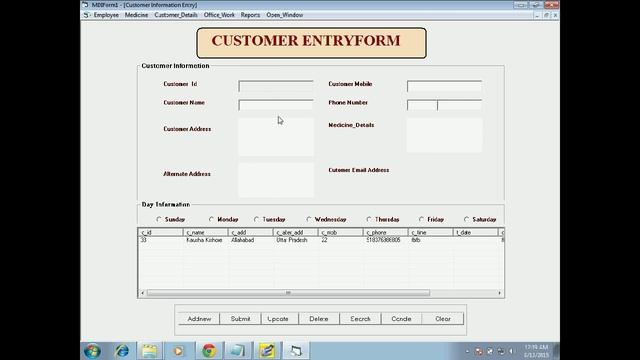The width and height of the screenshot is (640, 360).
Task: Click the c_id column header
Action: click(161, 232)
